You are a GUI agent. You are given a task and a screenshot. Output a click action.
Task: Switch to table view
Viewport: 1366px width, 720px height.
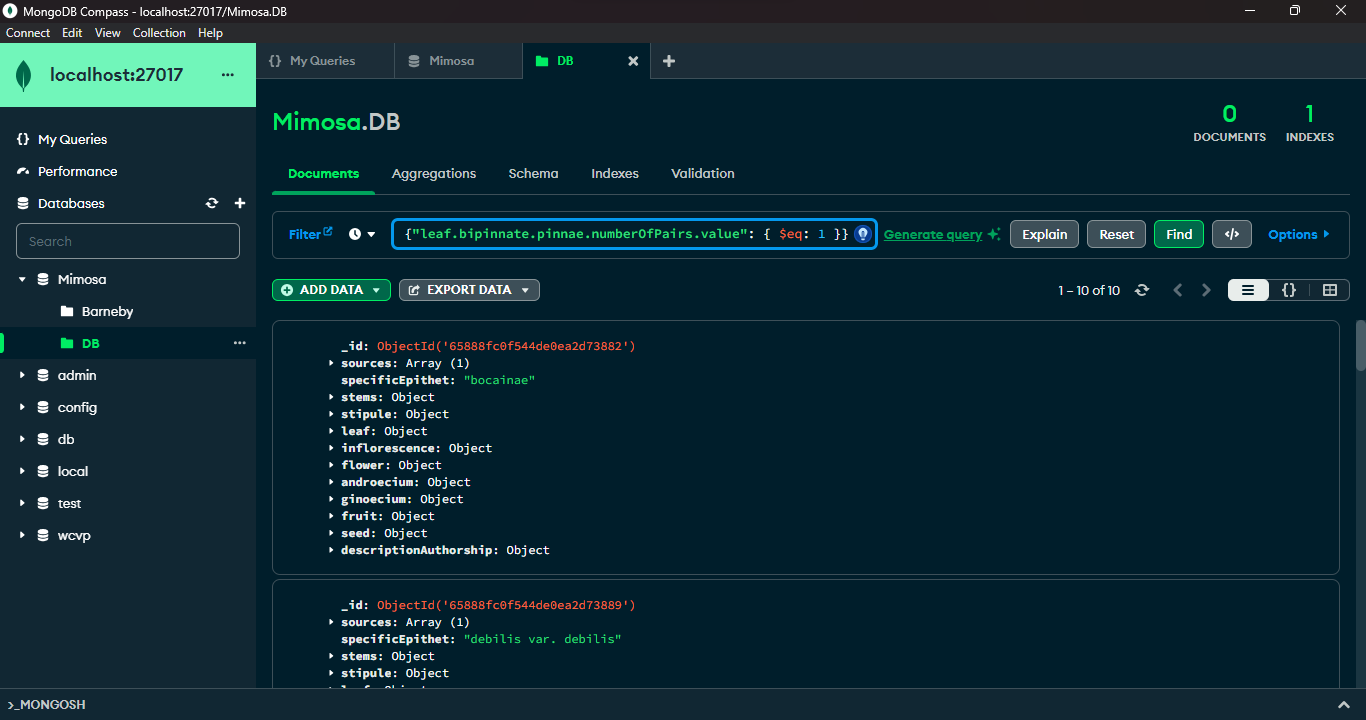[1329, 290]
